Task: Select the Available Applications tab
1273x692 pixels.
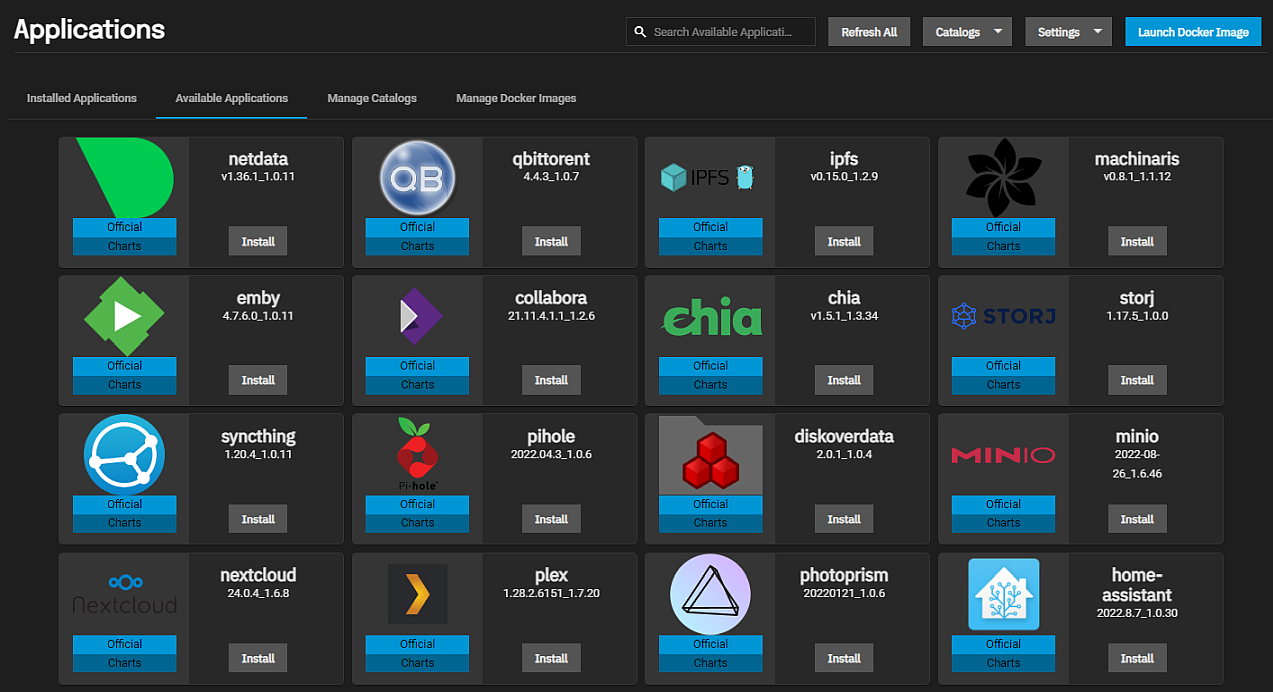Action: pyautogui.click(x=232, y=98)
